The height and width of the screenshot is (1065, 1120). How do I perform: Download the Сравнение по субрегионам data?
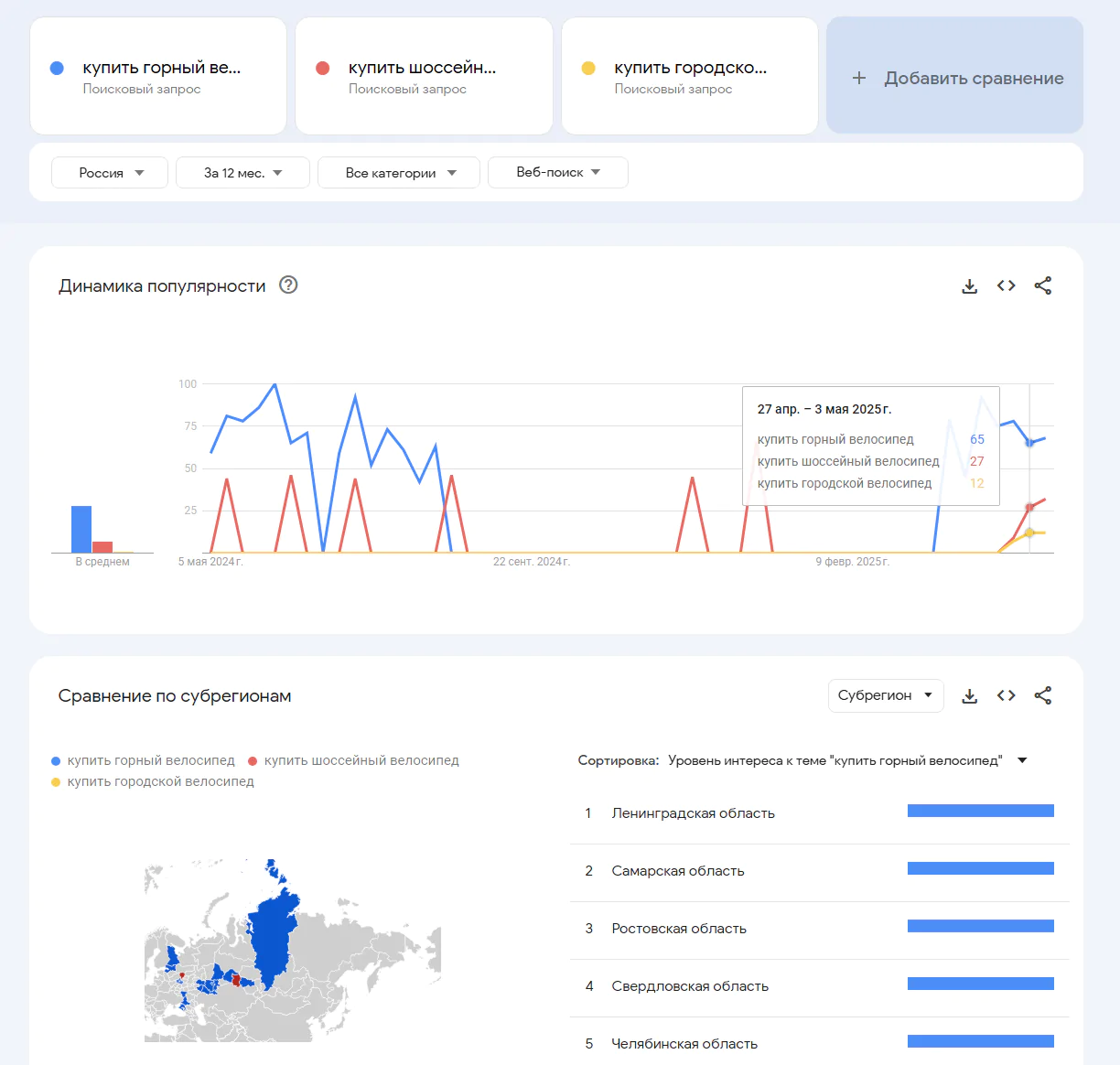970,696
